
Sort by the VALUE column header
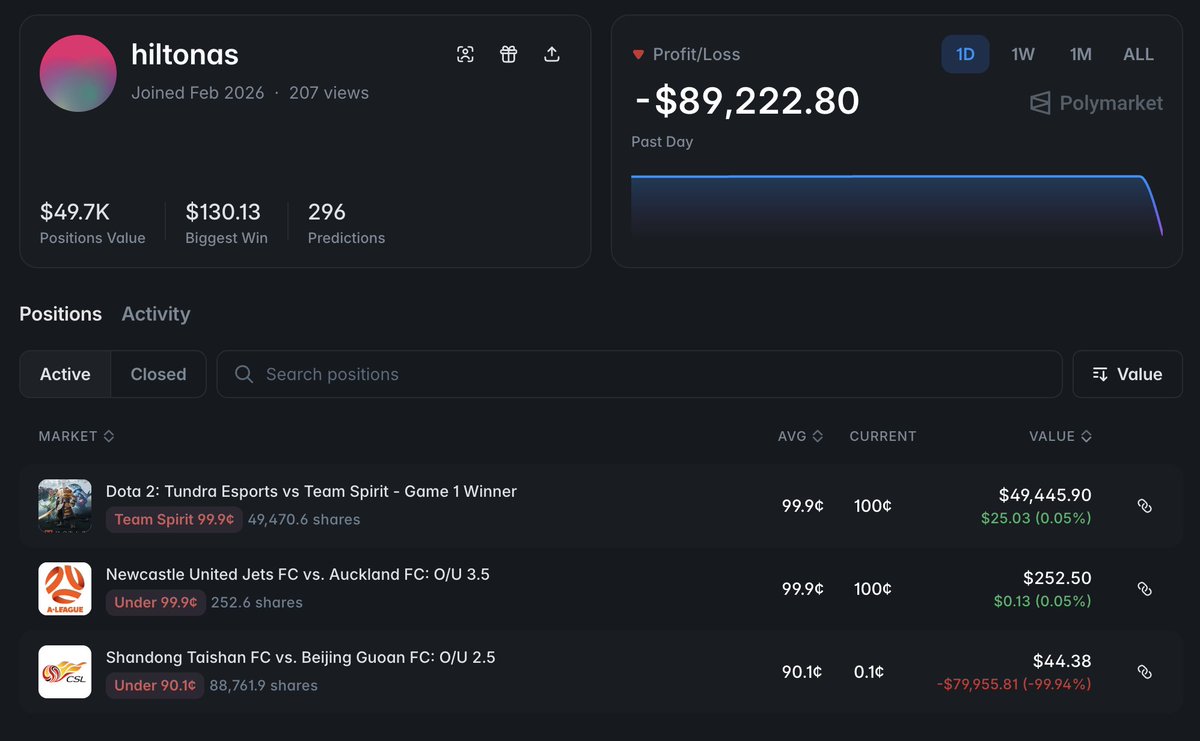[x=1060, y=436]
